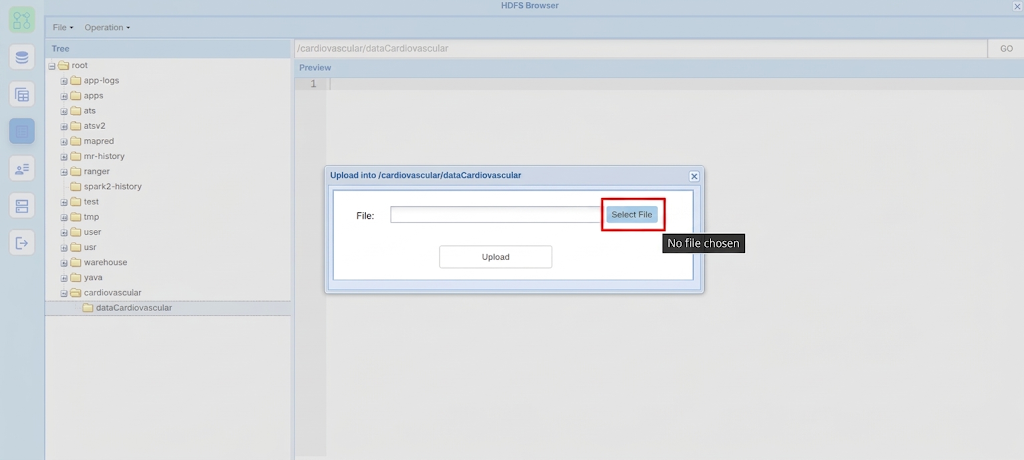
Task: Expand the mapred folder node
Action: click(64, 141)
